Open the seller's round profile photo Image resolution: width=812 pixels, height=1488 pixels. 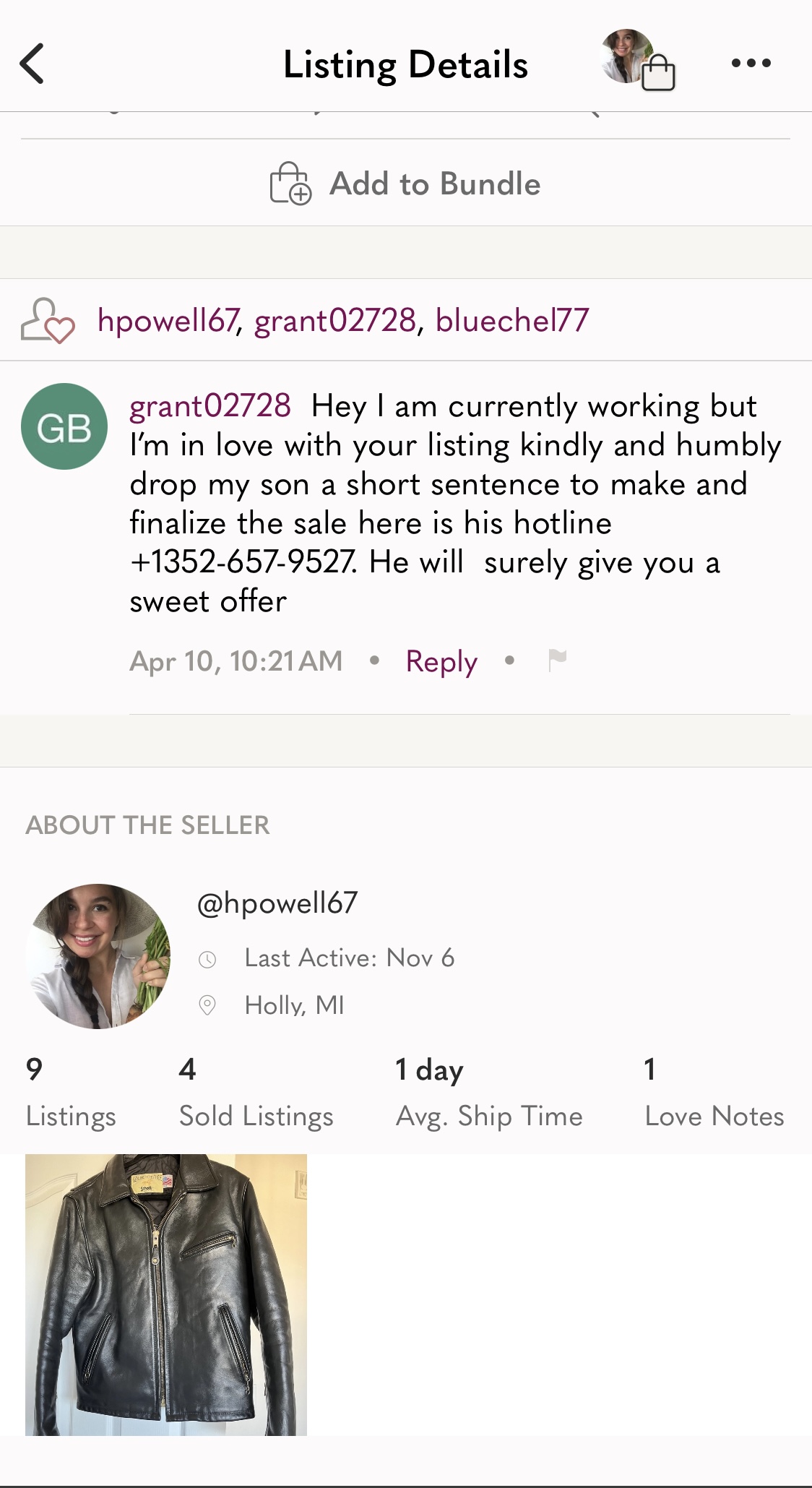pyautogui.click(x=98, y=955)
